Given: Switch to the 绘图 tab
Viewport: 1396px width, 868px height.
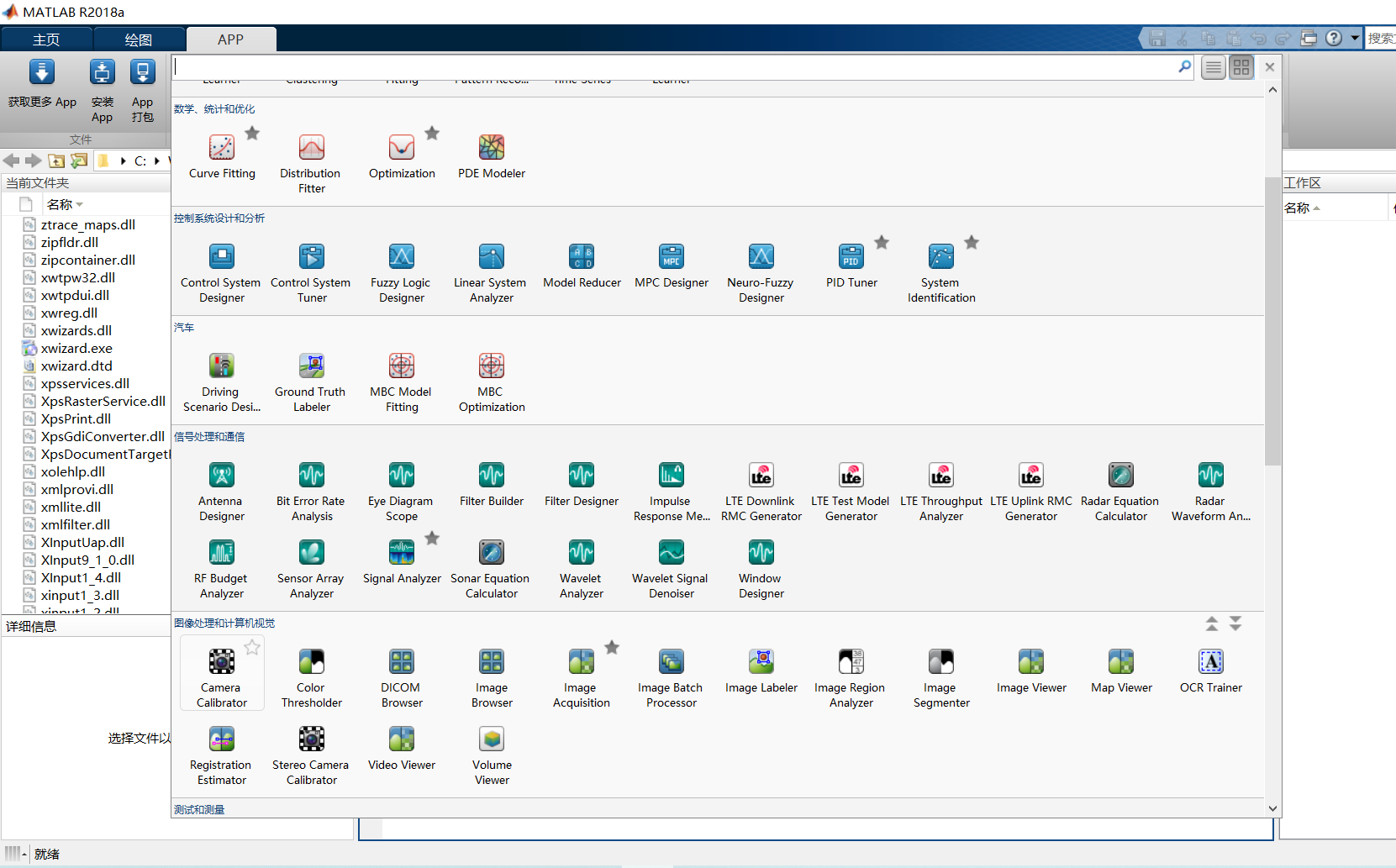Looking at the screenshot, I should point(139,39).
